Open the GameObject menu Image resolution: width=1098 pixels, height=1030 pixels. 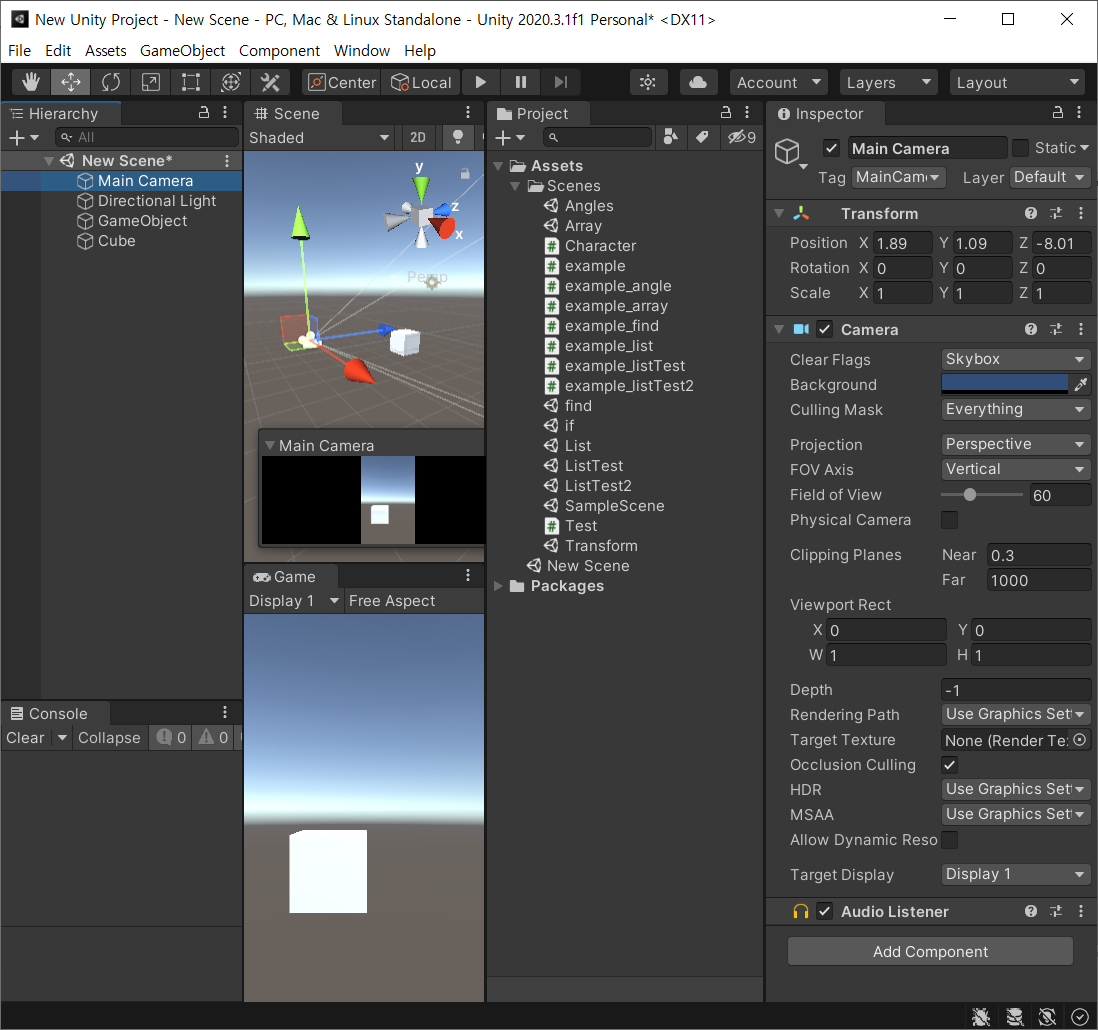click(x=182, y=50)
